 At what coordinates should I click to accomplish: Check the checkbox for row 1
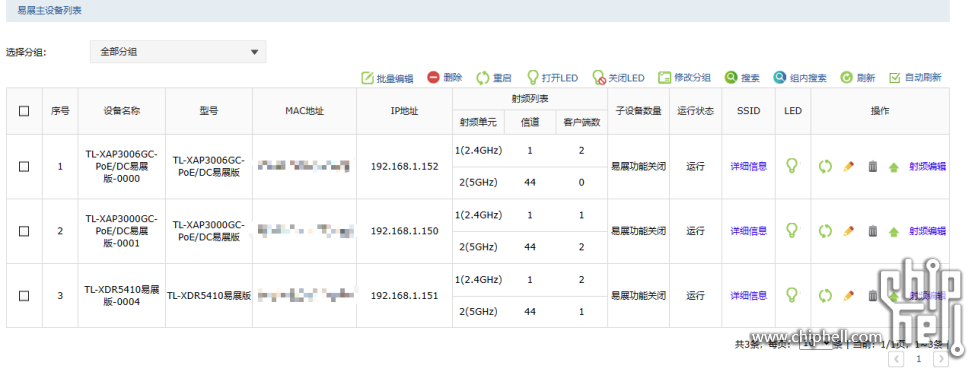click(24, 167)
